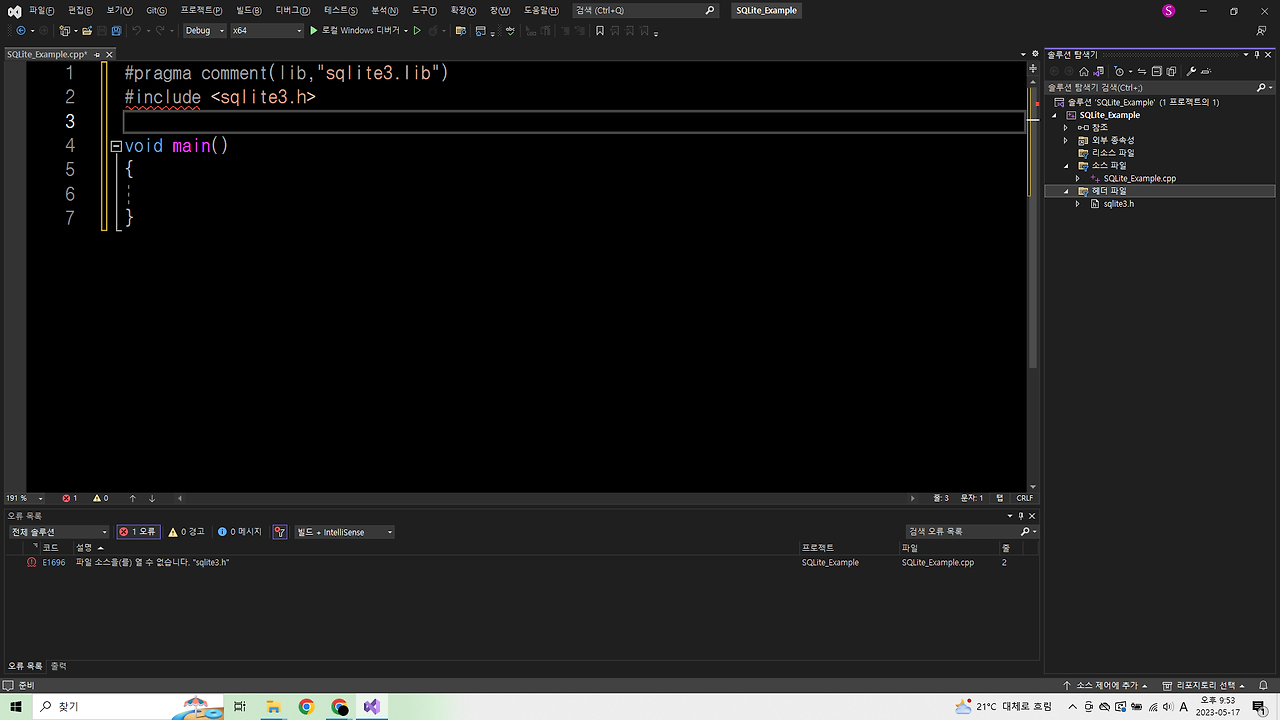
Task: Open the 프로젝트(P) menu
Action: tap(202, 10)
